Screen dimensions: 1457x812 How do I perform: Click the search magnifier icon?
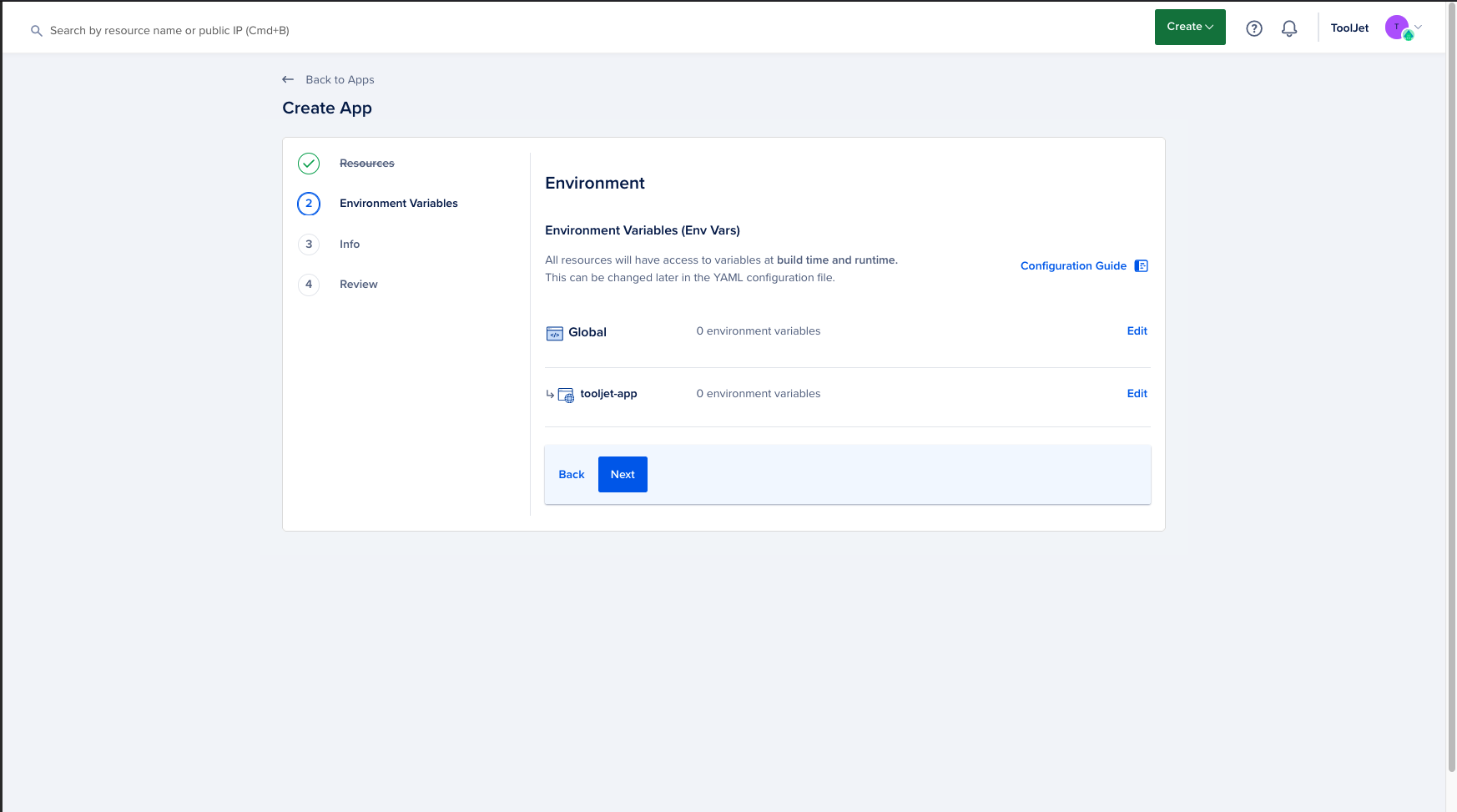[x=36, y=31]
